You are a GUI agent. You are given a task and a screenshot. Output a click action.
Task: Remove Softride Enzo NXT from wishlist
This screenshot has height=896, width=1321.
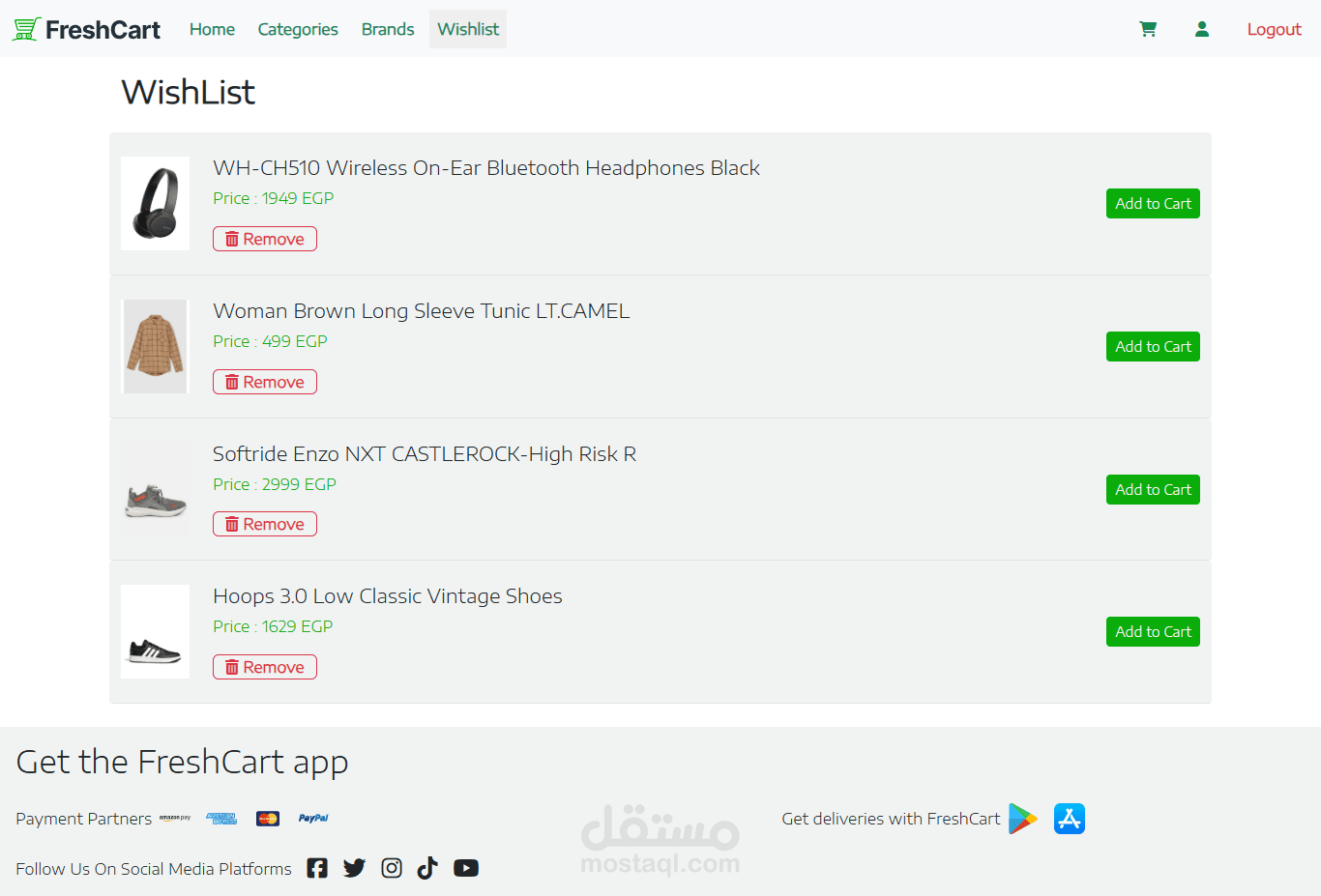point(265,524)
